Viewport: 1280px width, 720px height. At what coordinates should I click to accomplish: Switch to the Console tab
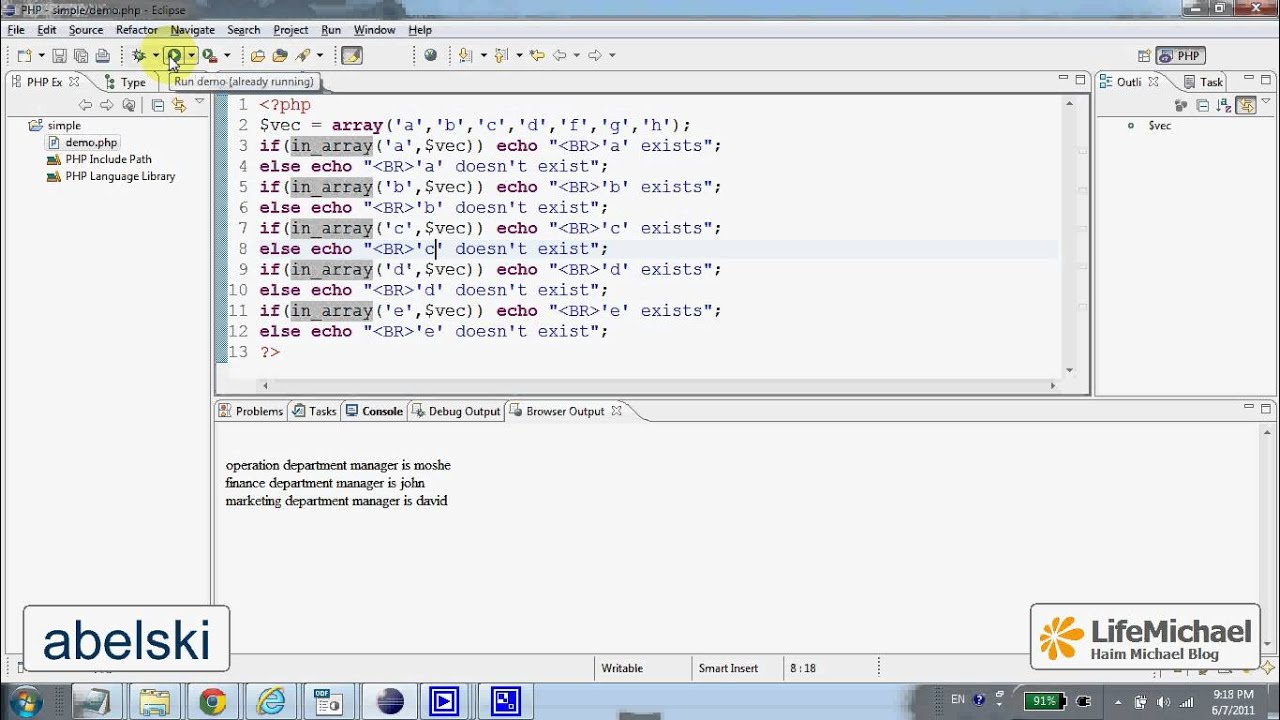click(x=374, y=411)
